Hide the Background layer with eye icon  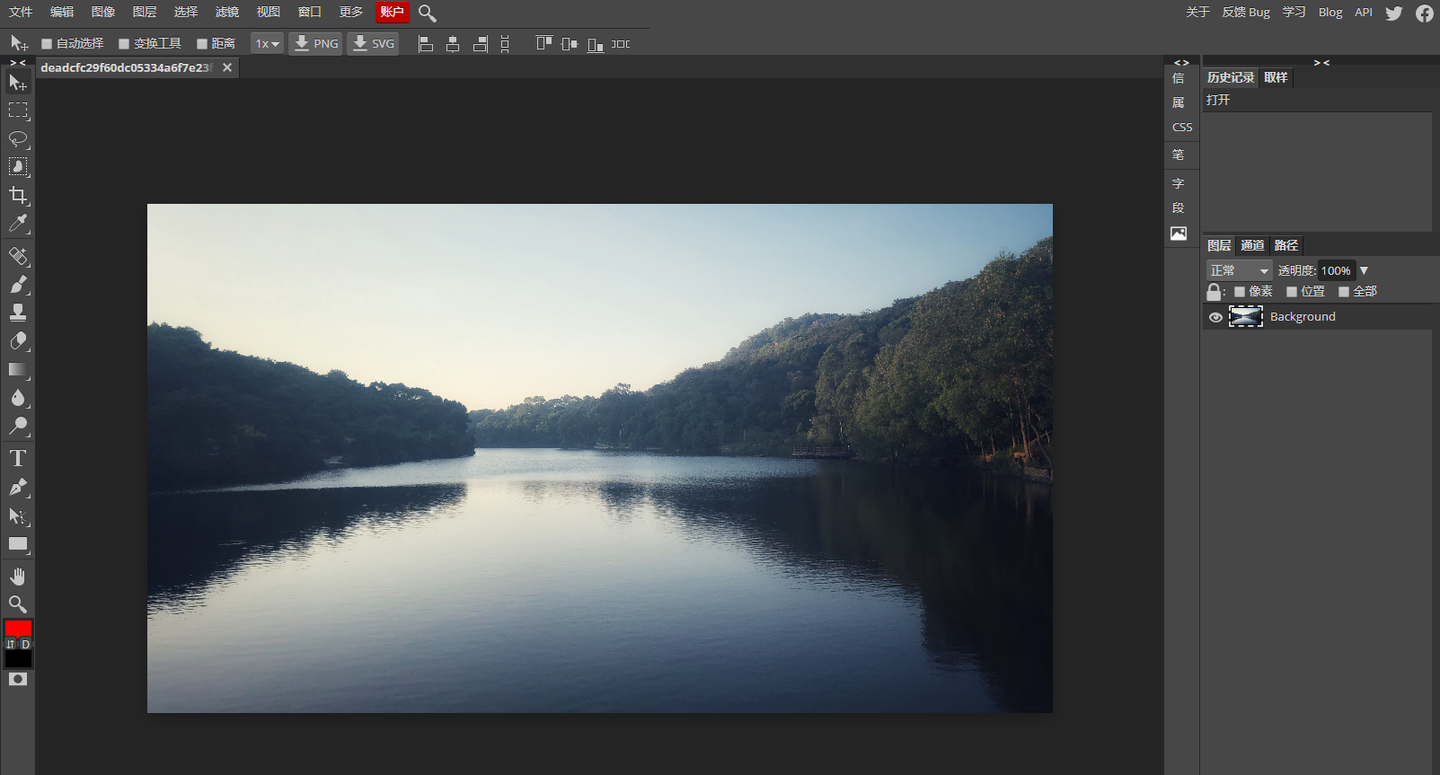coord(1216,317)
